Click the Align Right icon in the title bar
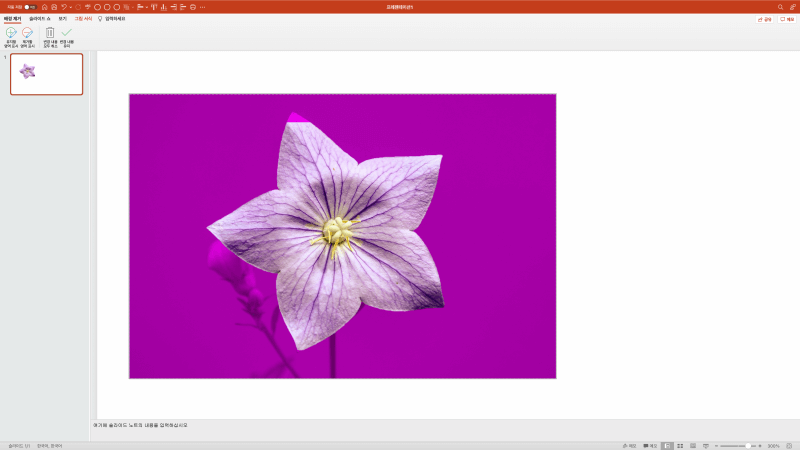The image size is (800, 450). point(173,7)
